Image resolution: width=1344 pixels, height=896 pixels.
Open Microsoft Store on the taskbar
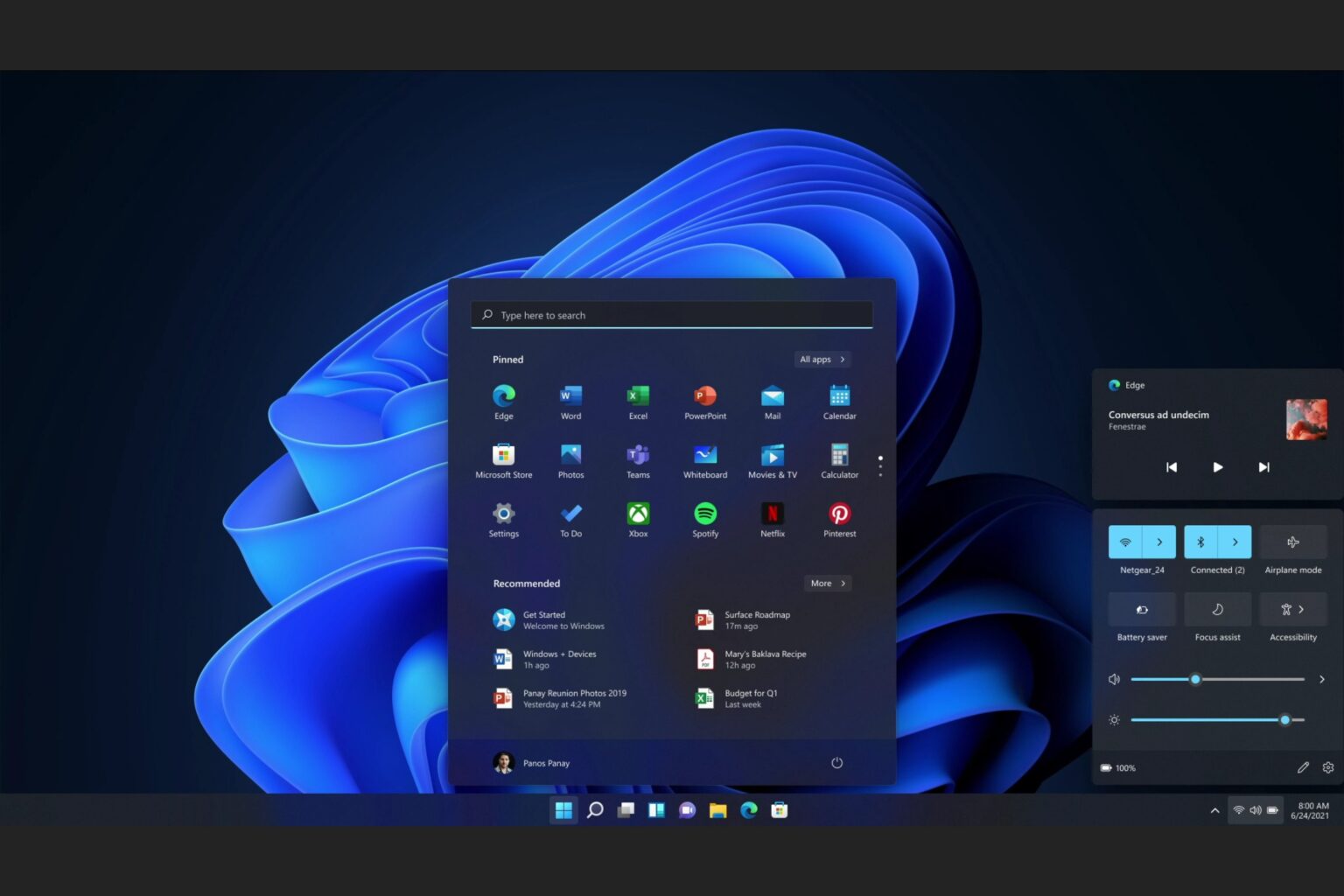(x=780, y=810)
